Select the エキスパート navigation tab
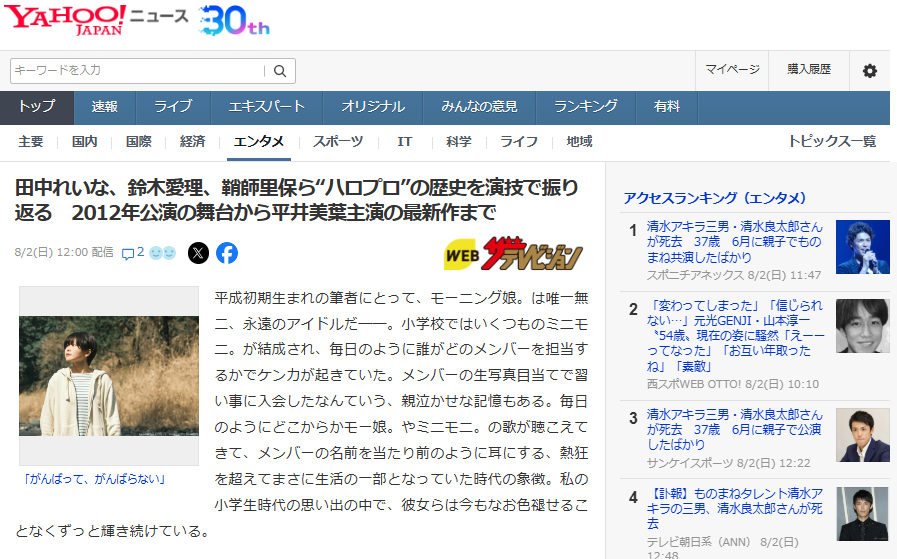This screenshot has height=559, width=897. [267, 107]
